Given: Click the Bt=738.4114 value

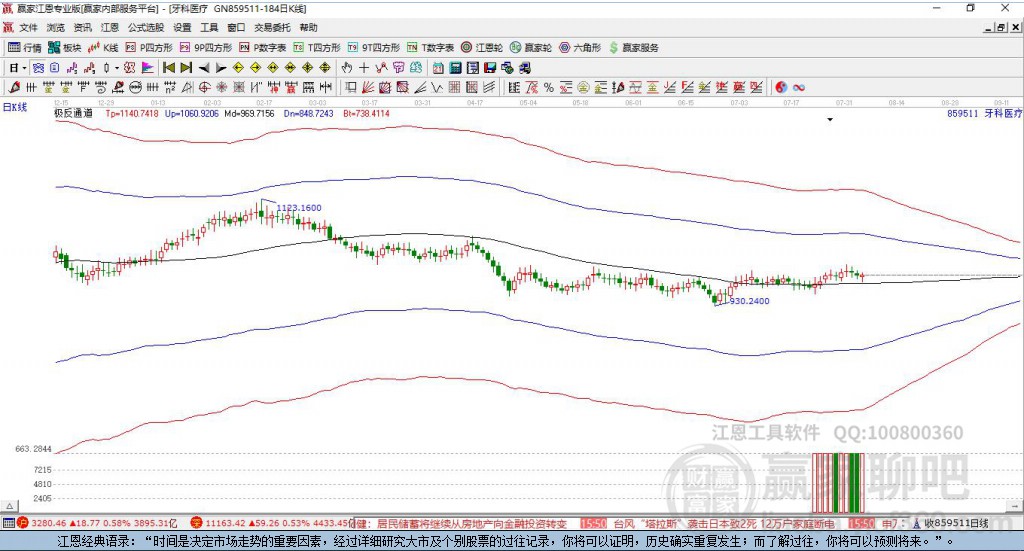Looking at the screenshot, I should pyautogui.click(x=366, y=114).
